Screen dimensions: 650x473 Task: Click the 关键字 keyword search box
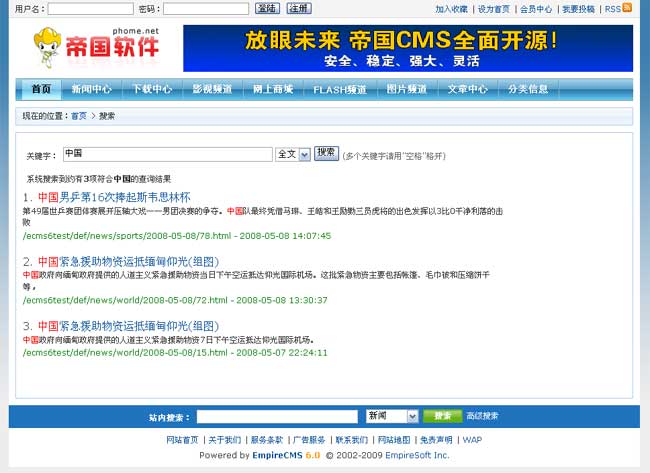click(x=167, y=154)
